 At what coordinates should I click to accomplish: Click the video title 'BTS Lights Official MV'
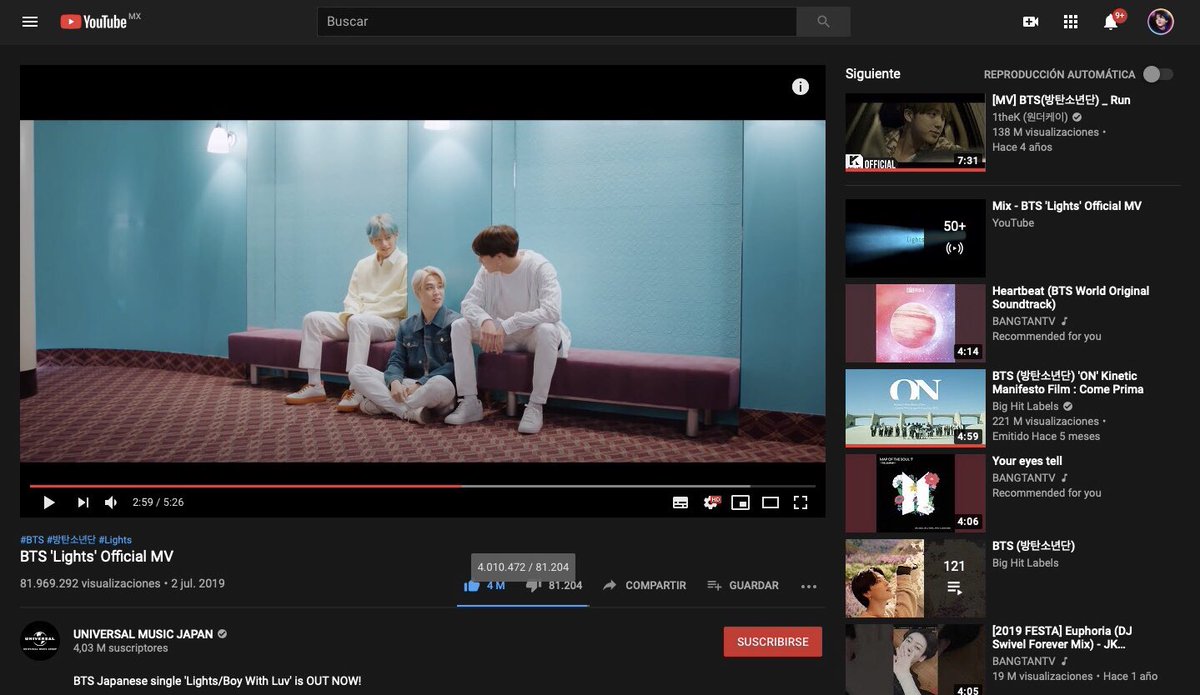[97, 556]
